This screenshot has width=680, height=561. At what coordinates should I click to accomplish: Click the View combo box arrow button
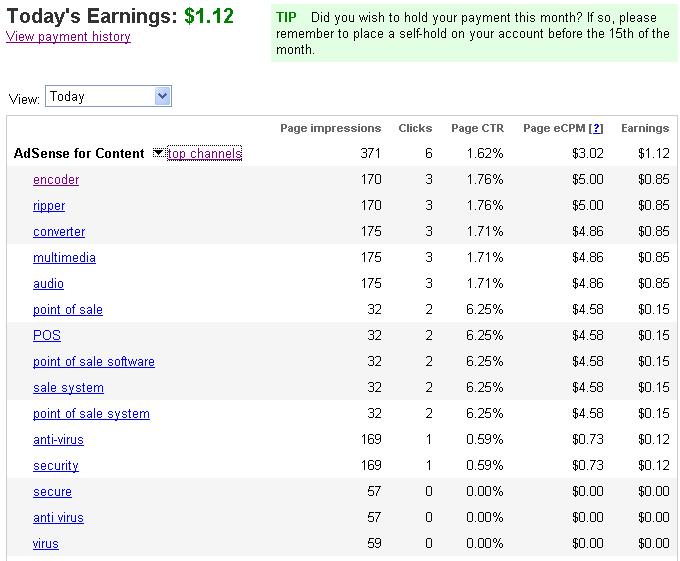pyautogui.click(x=163, y=96)
